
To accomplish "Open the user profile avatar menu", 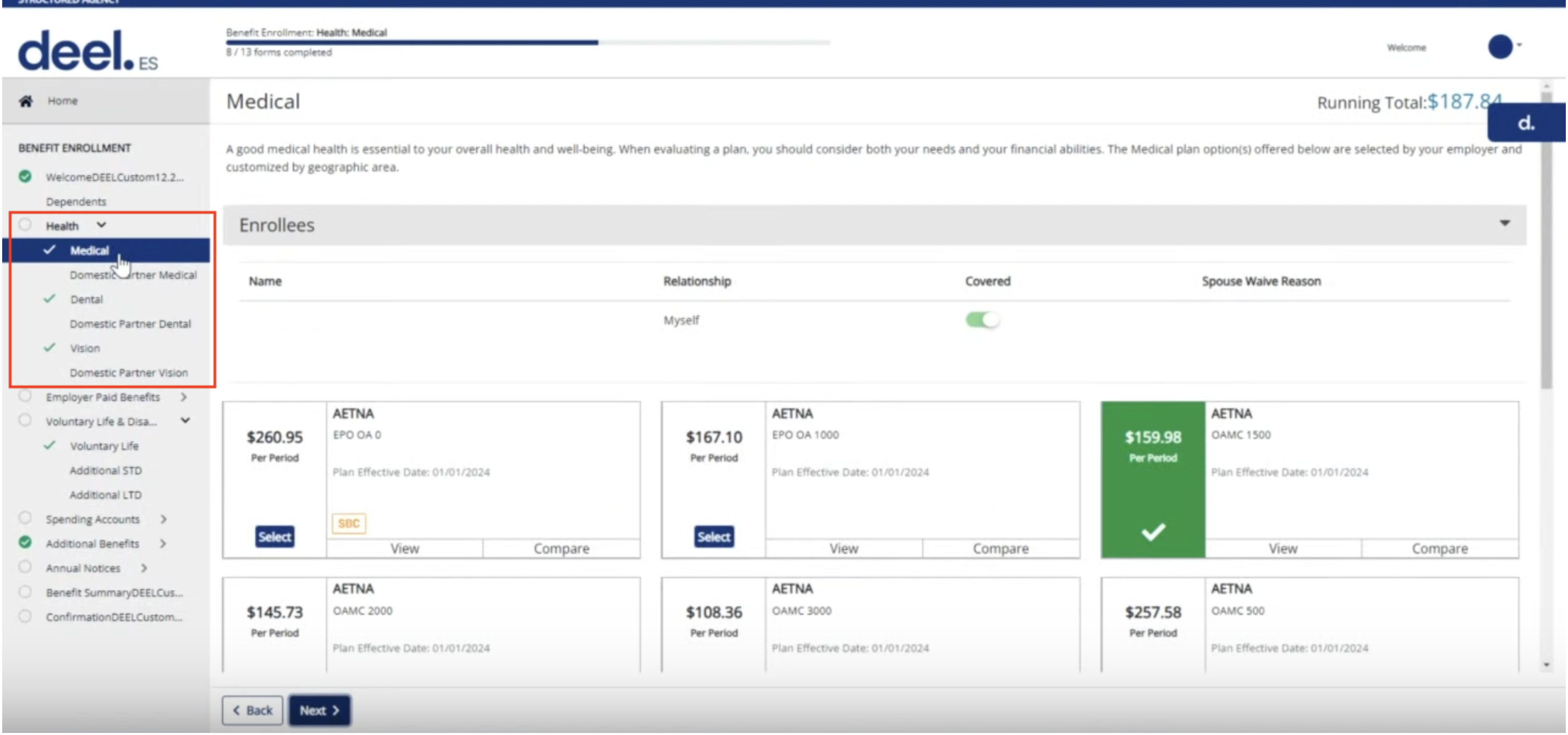I will [1500, 47].
